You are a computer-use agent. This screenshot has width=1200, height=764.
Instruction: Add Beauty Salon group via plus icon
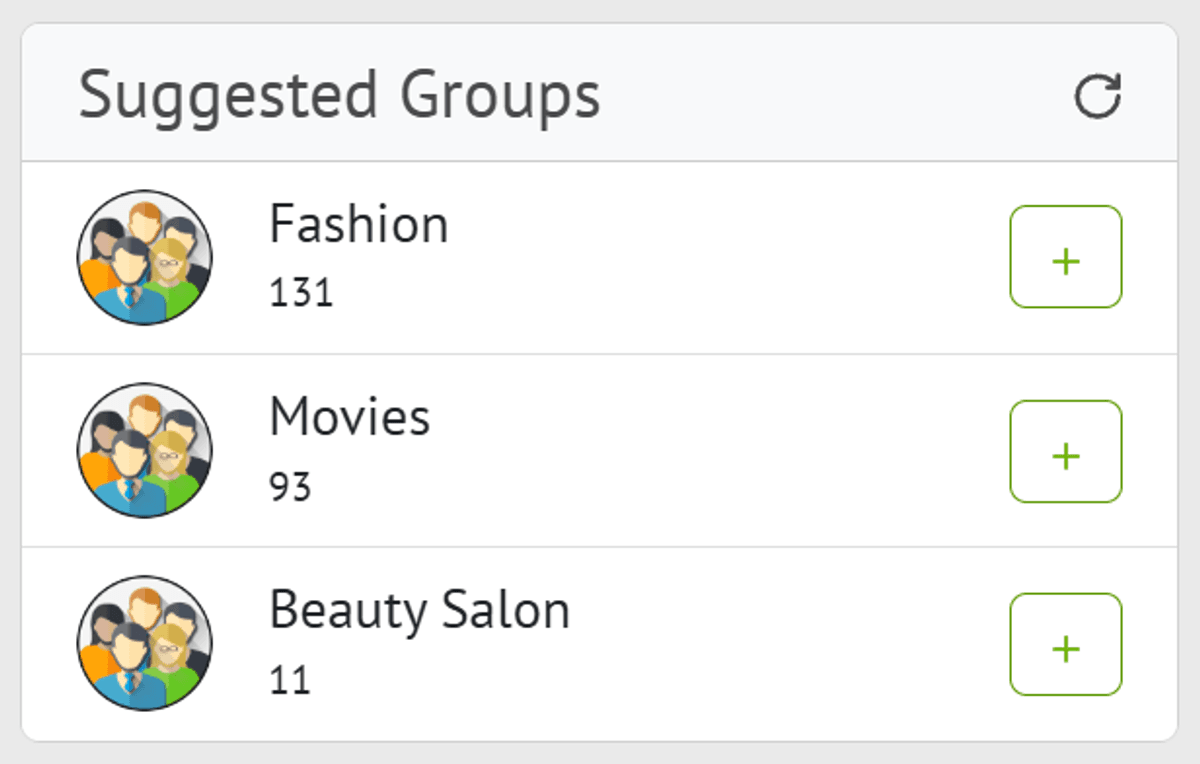[x=1066, y=645]
